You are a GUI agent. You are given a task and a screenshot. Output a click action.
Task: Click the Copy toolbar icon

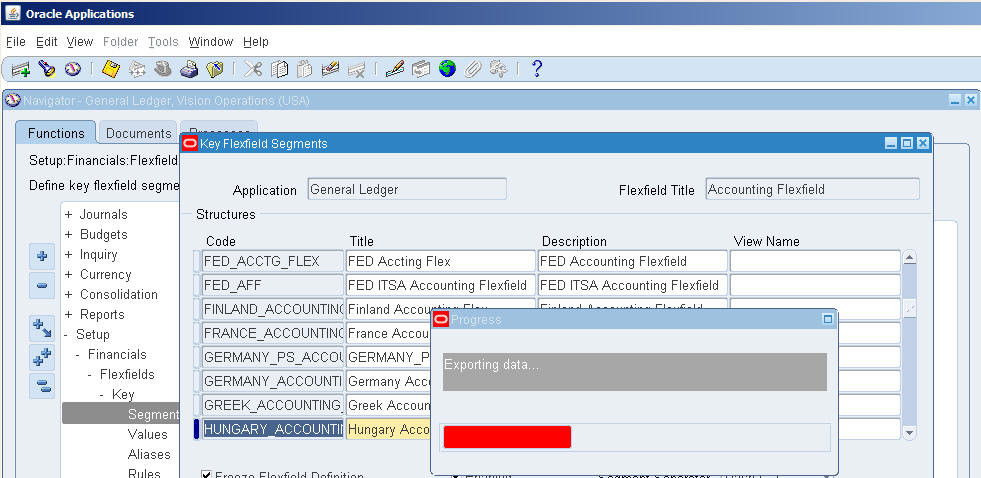click(279, 69)
